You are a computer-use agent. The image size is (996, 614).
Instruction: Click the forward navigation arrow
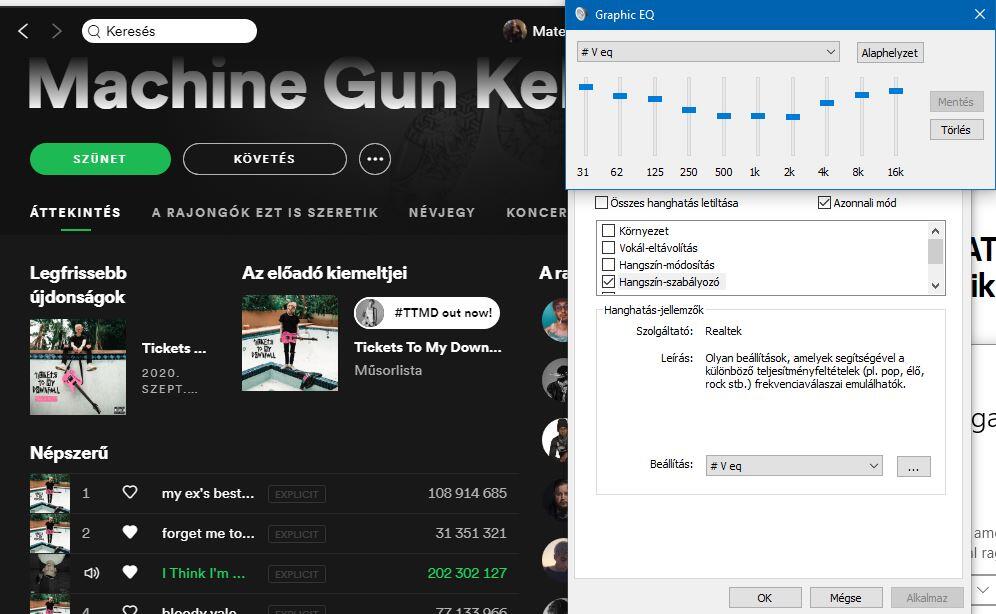click(x=57, y=31)
